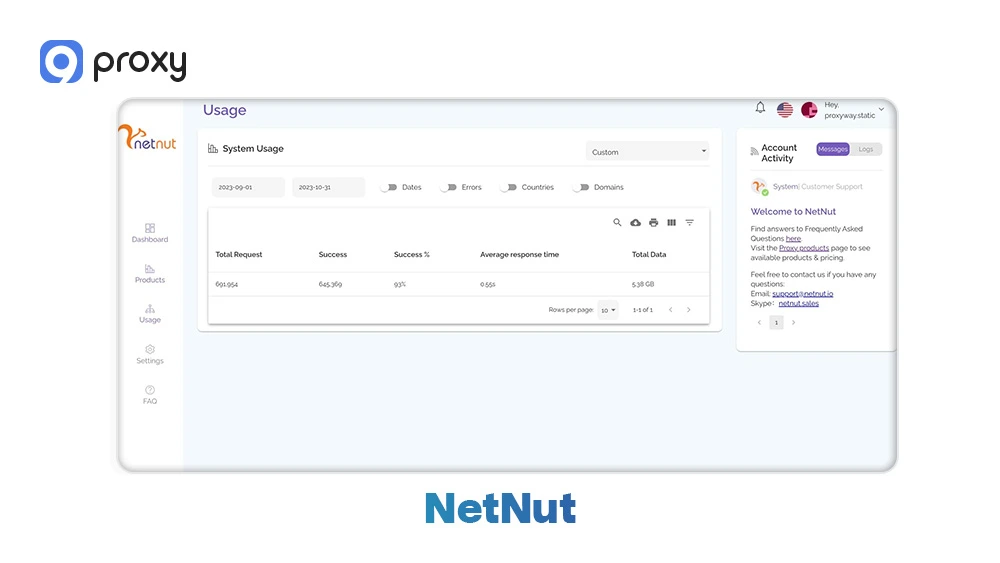Toggle the Errors switch
This screenshot has height=563, width=1000.
click(448, 187)
